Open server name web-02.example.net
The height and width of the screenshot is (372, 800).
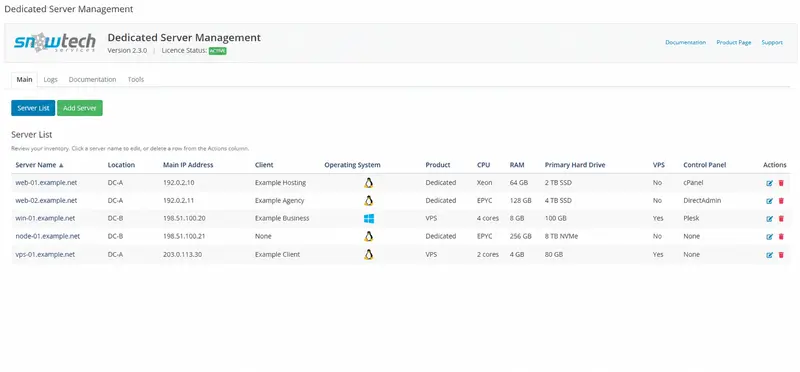coord(46,201)
